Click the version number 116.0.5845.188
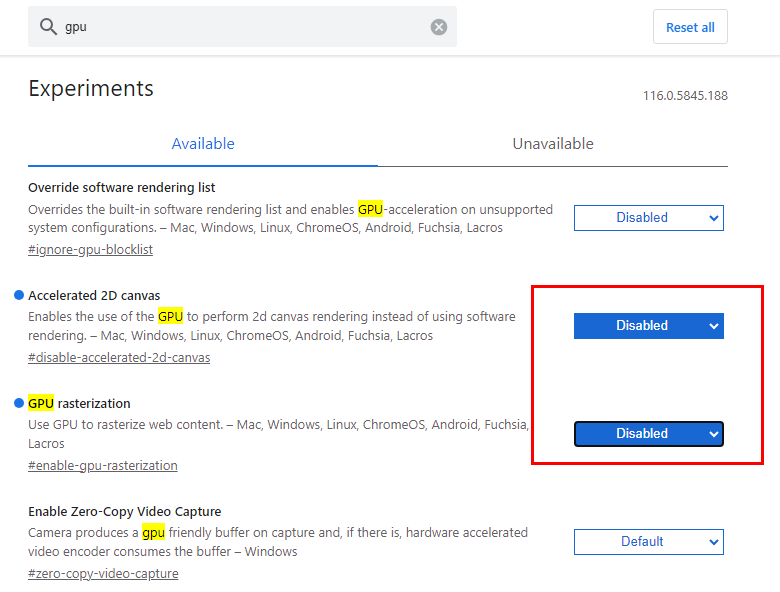 point(685,96)
